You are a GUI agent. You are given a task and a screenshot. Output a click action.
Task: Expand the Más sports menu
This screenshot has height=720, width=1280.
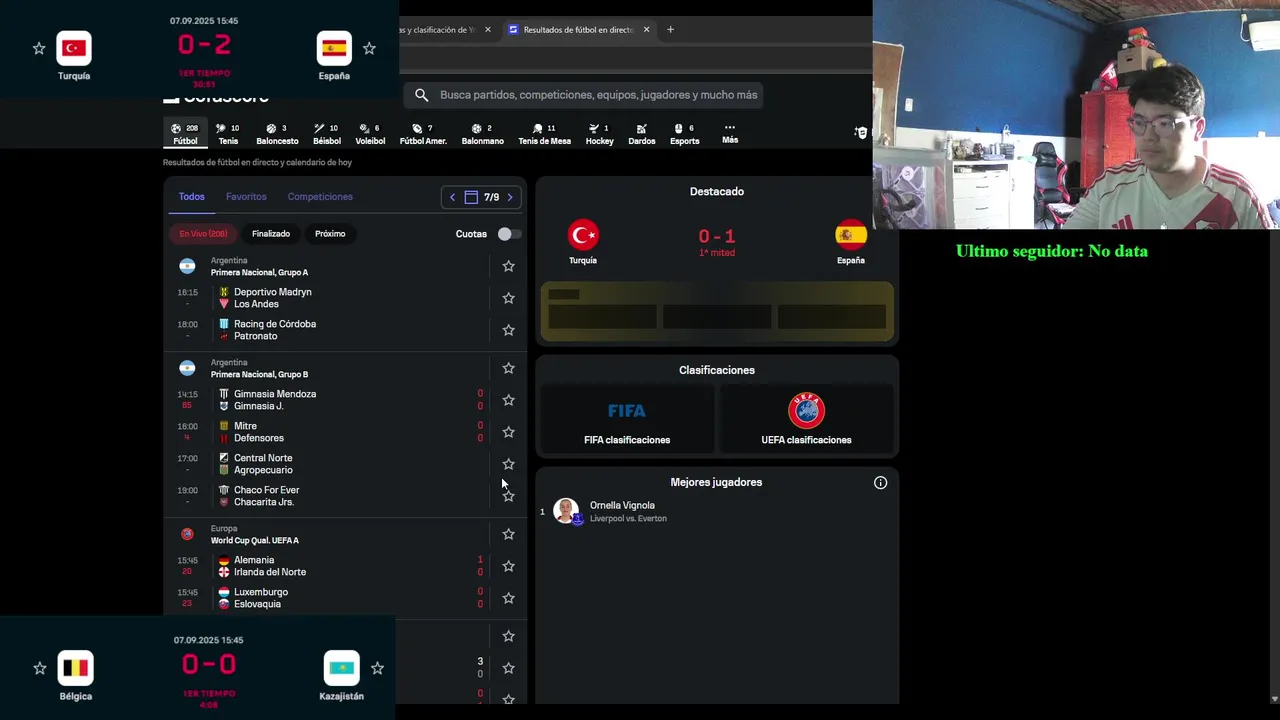coord(730,133)
